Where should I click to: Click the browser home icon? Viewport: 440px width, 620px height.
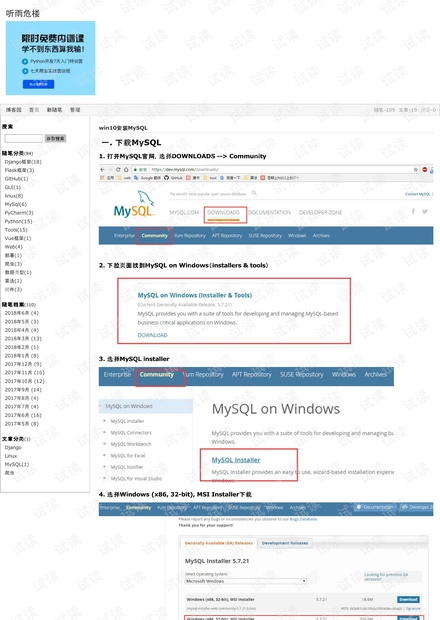click(x=126, y=169)
